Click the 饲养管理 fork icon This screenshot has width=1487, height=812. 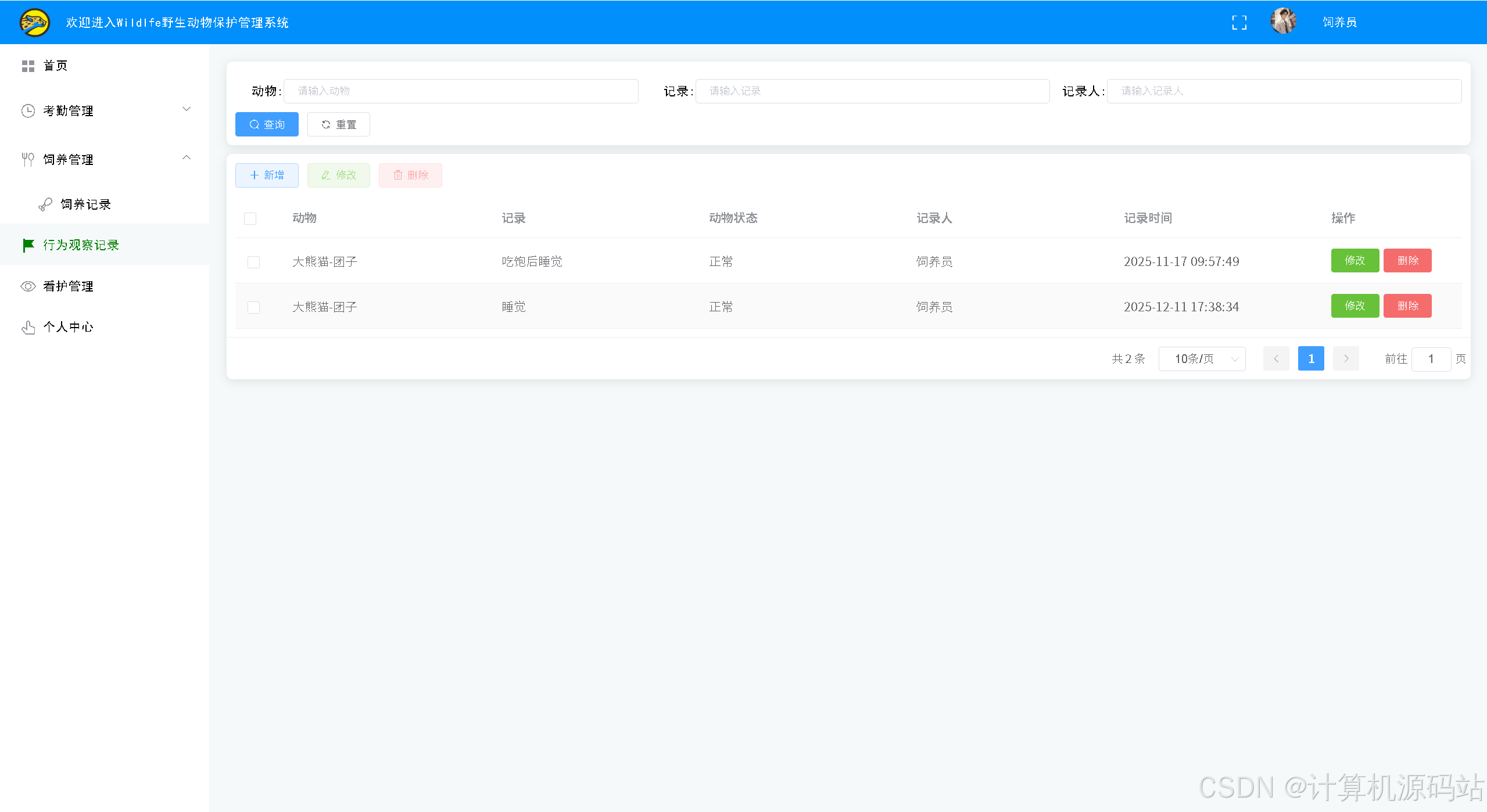pyautogui.click(x=28, y=160)
